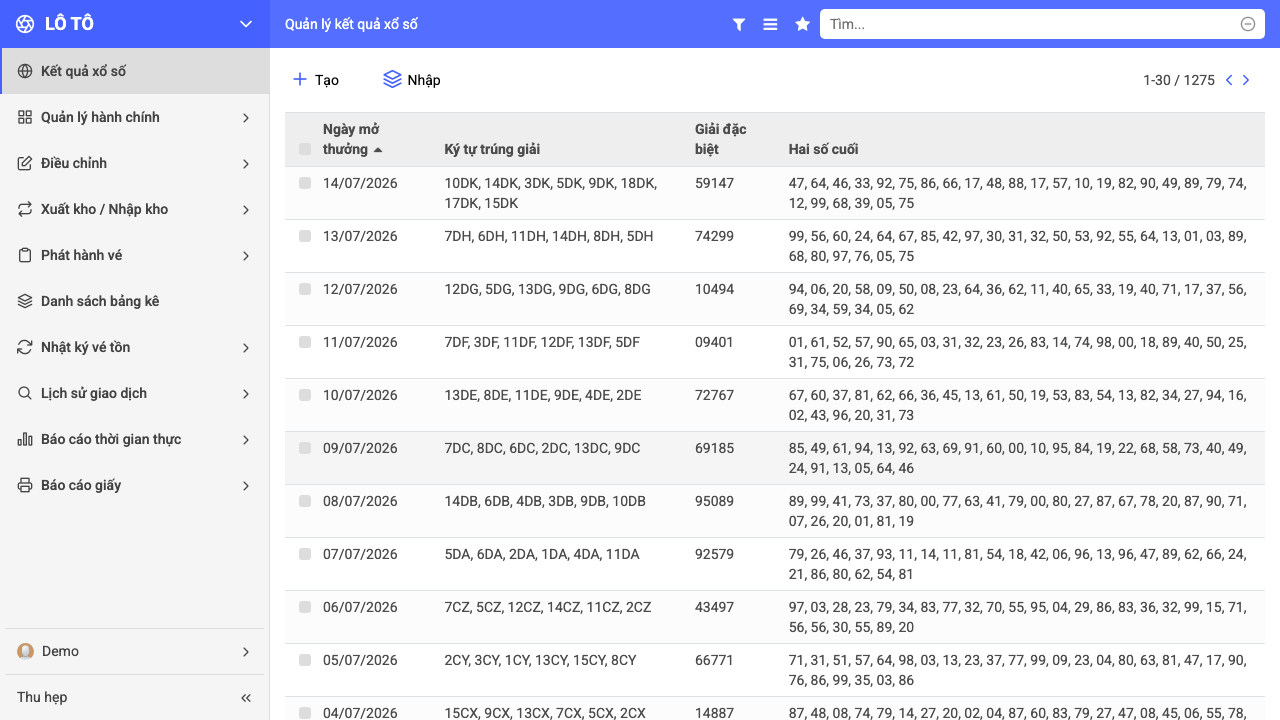Open the Lô Tô header dropdown chevron

pos(246,24)
